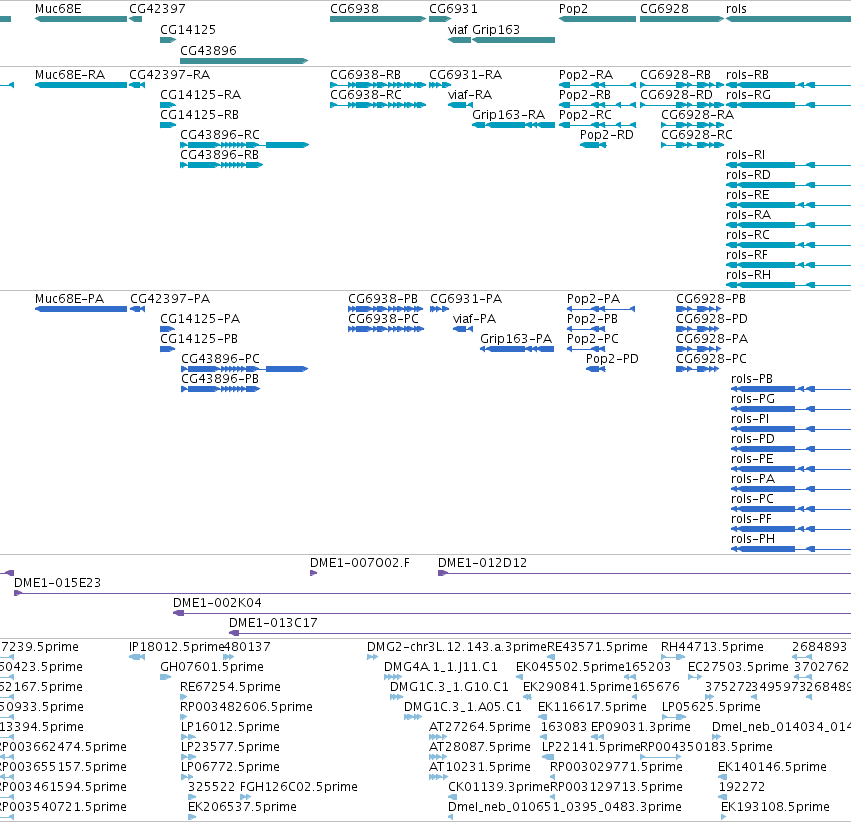The height and width of the screenshot is (822, 851).
Task: Click protein Pop2-PD
Action: (x=612, y=359)
